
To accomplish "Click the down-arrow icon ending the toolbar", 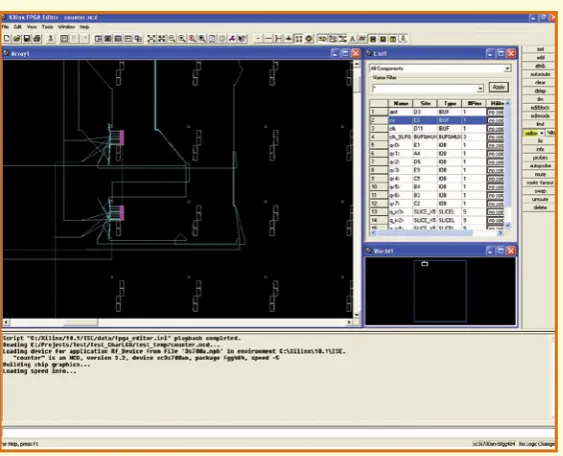I will click(403, 38).
